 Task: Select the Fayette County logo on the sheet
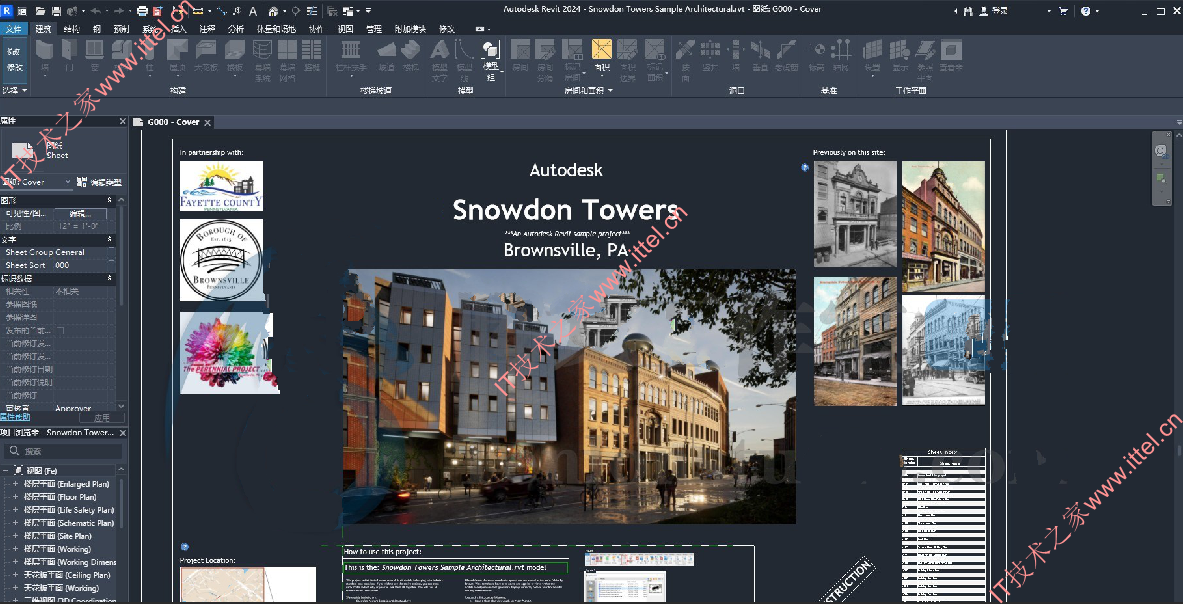221,185
